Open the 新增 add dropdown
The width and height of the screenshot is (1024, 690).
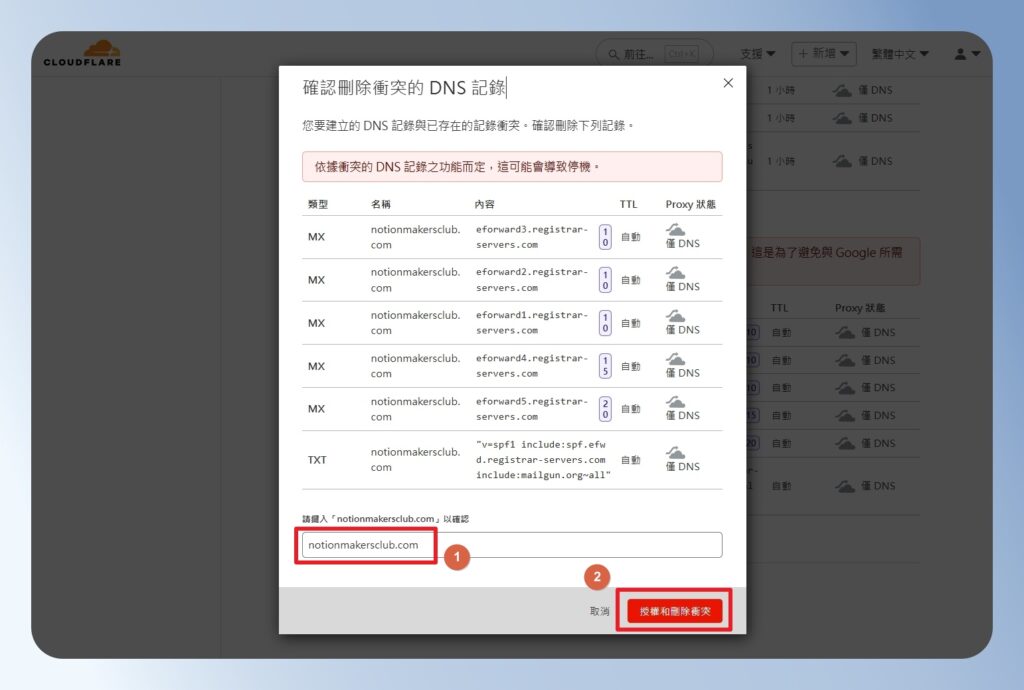click(x=824, y=54)
